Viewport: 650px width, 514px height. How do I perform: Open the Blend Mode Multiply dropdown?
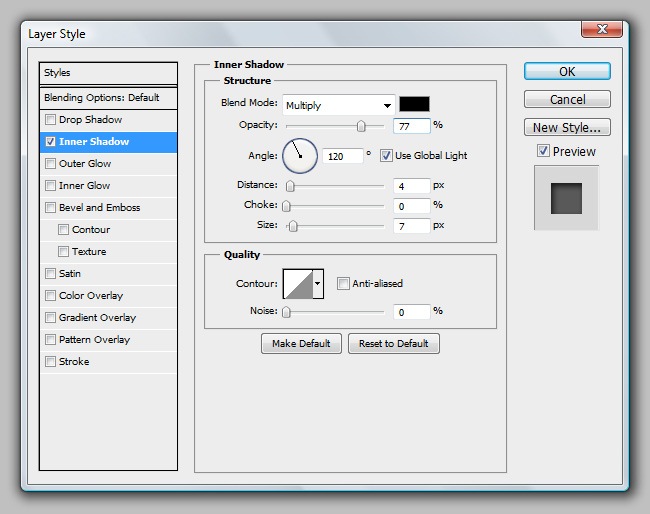(338, 105)
